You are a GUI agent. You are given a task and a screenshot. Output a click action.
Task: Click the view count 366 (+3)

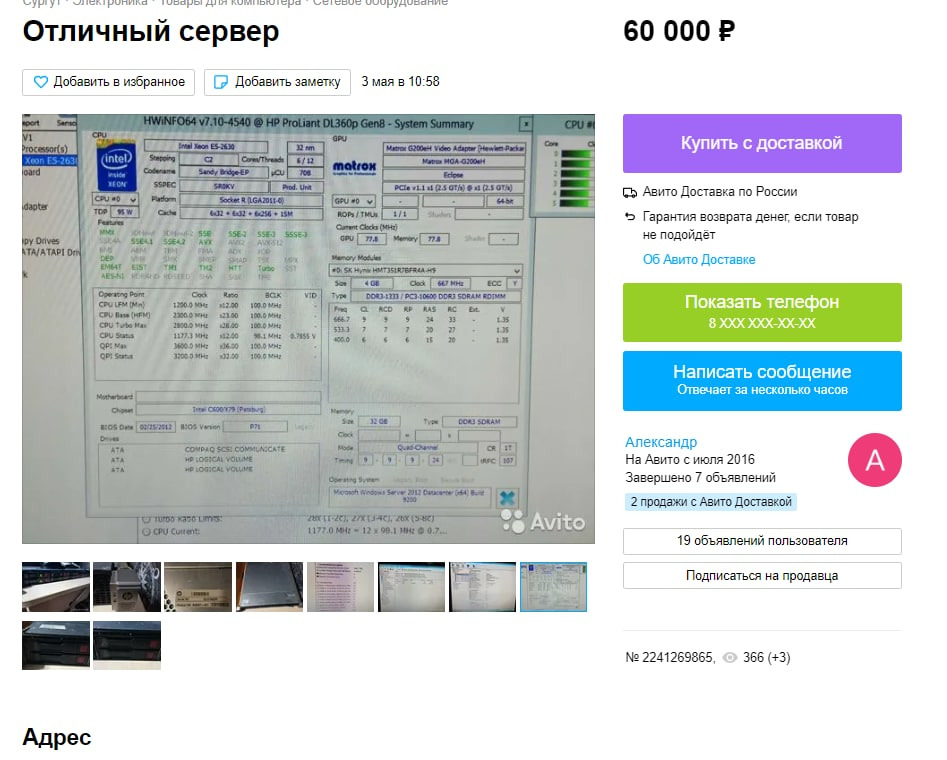tap(766, 657)
